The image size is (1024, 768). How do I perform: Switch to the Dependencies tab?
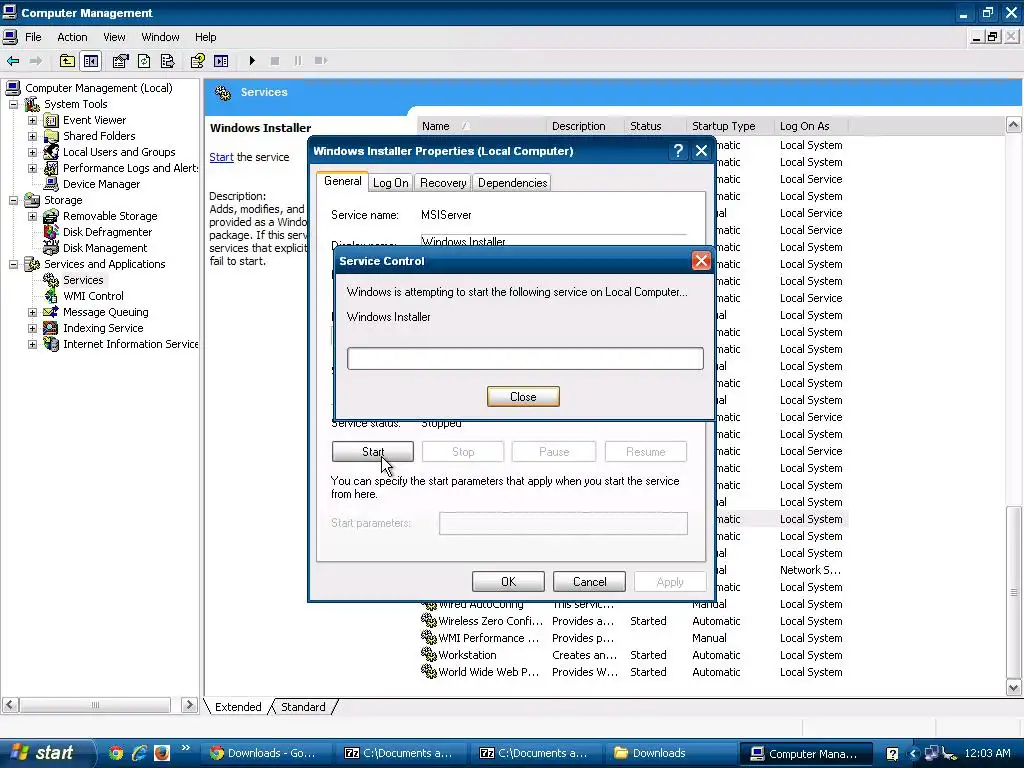[x=513, y=183]
